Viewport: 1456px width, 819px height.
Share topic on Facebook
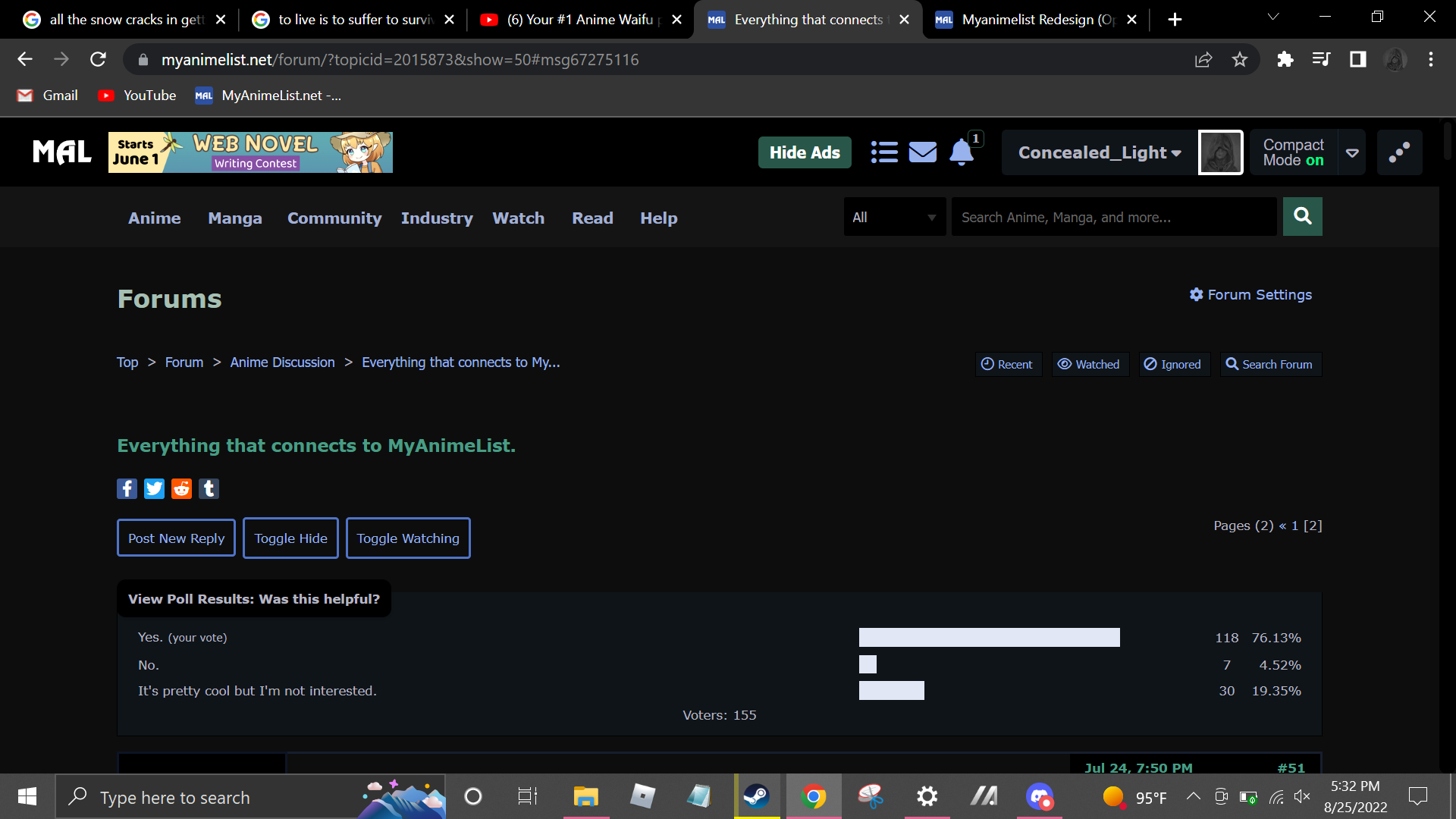point(127,488)
